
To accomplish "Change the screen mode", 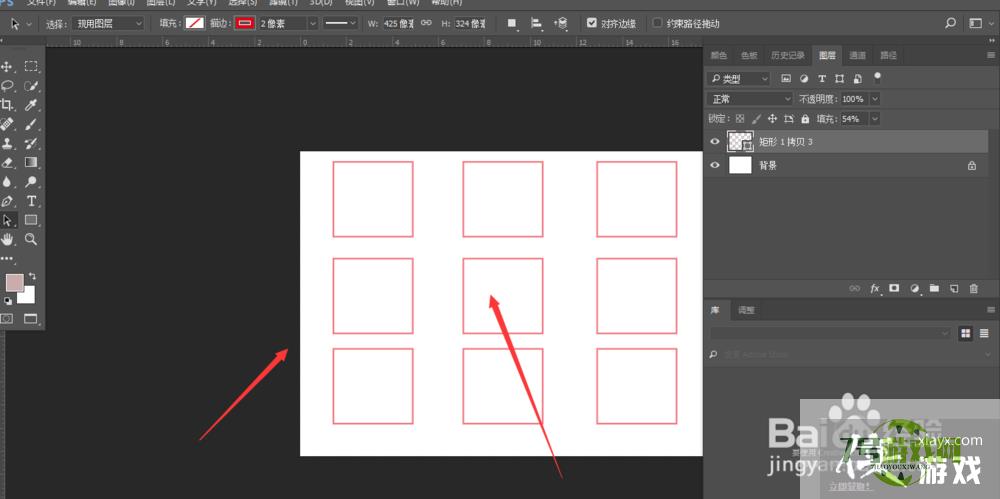I will (x=31, y=318).
